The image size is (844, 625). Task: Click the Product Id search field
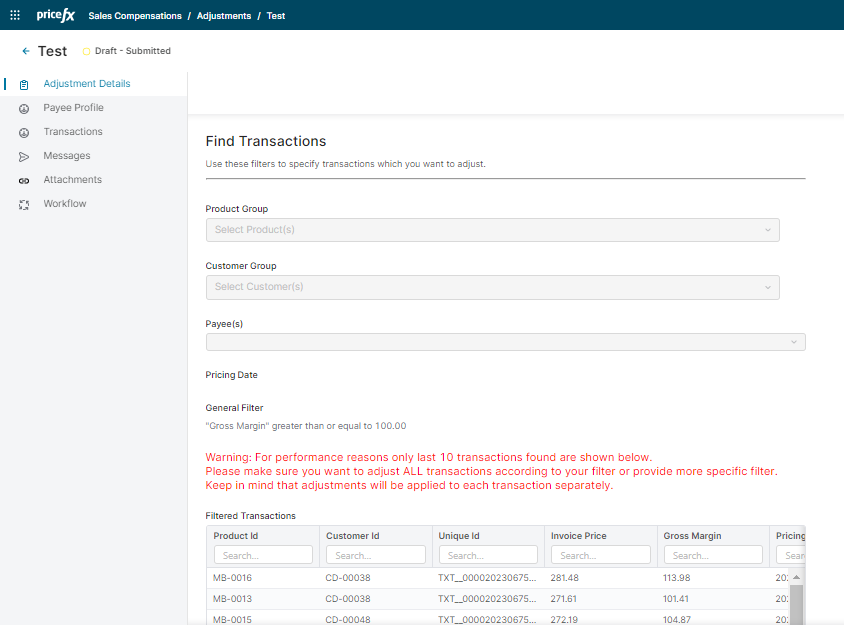tap(263, 555)
